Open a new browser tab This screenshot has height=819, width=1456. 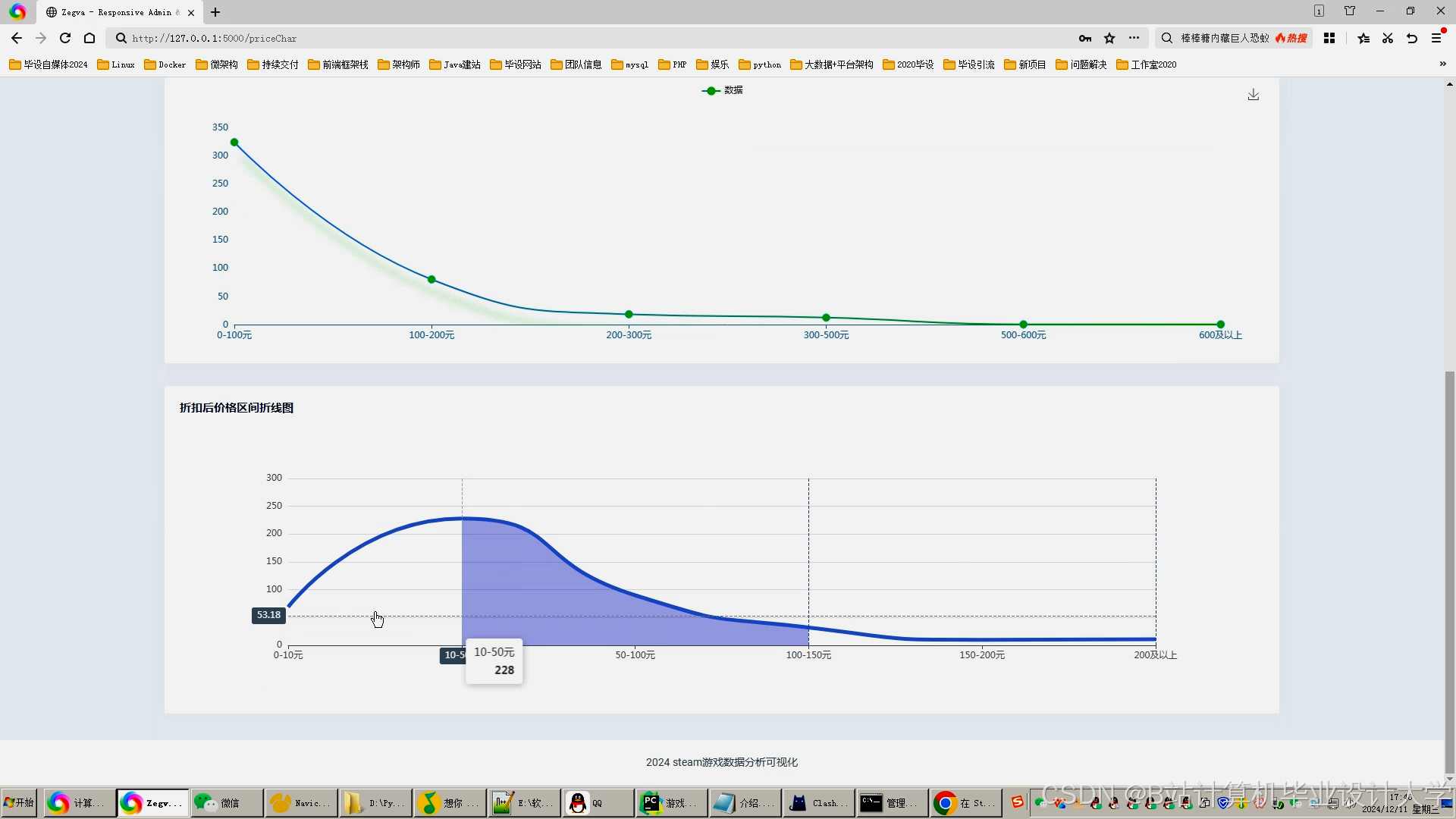[x=215, y=12]
